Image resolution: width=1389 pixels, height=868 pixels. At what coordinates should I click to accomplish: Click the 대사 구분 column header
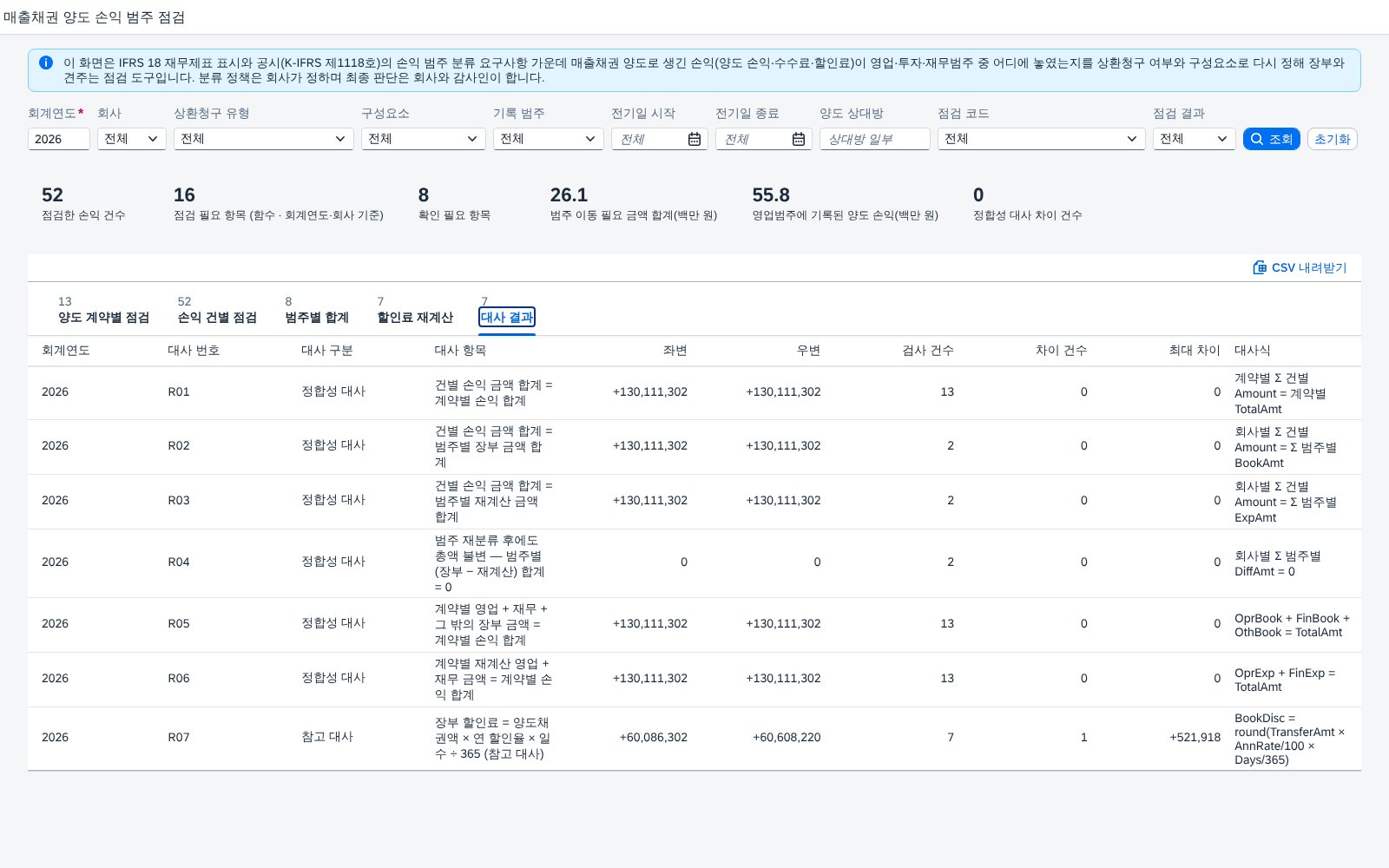327,351
